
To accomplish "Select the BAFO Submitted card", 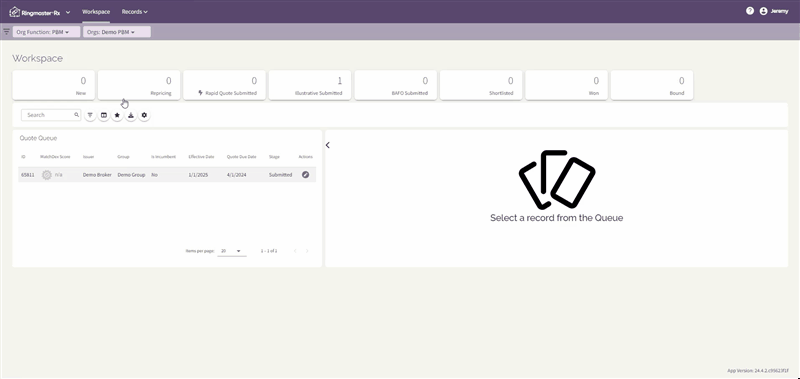I will coord(395,85).
